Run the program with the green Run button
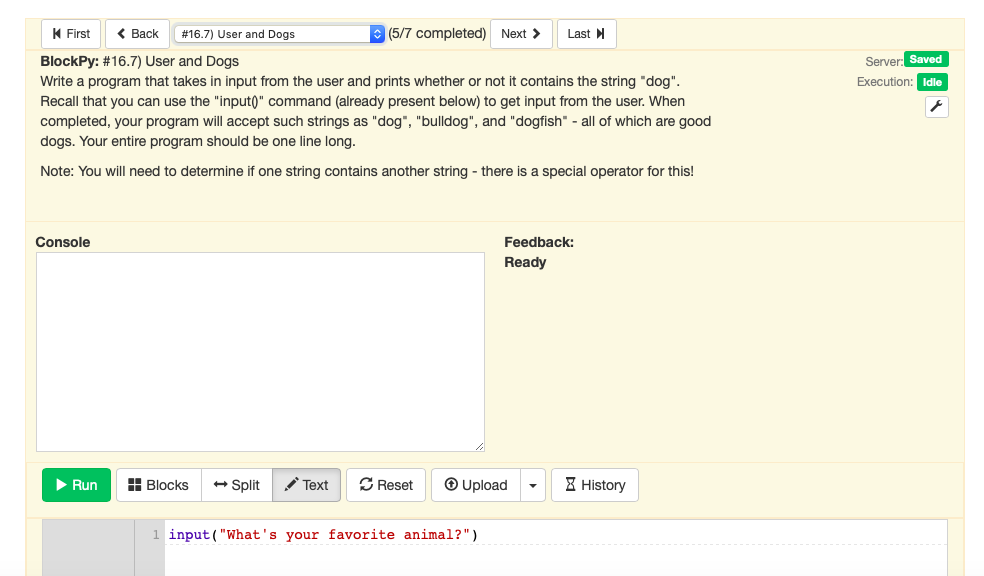The height and width of the screenshot is (576, 984). point(77,485)
